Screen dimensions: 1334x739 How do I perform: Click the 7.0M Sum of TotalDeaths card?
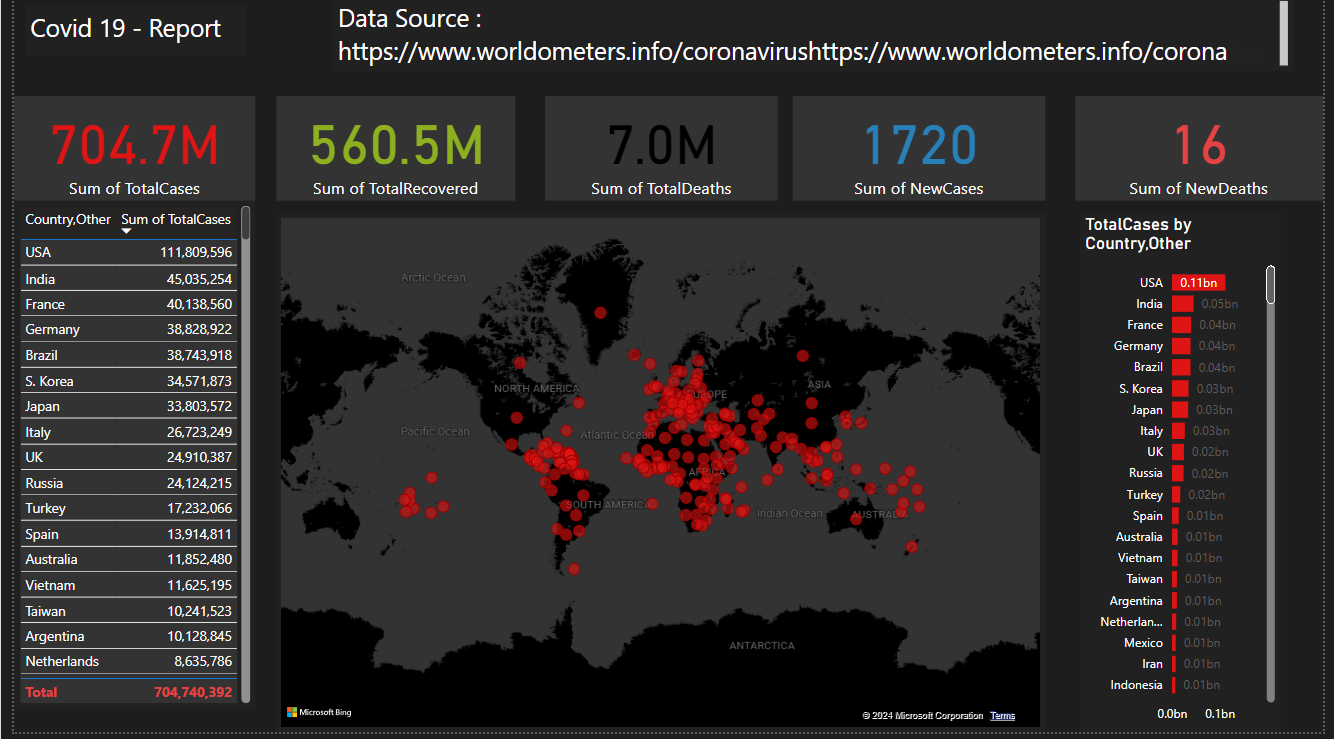660,148
